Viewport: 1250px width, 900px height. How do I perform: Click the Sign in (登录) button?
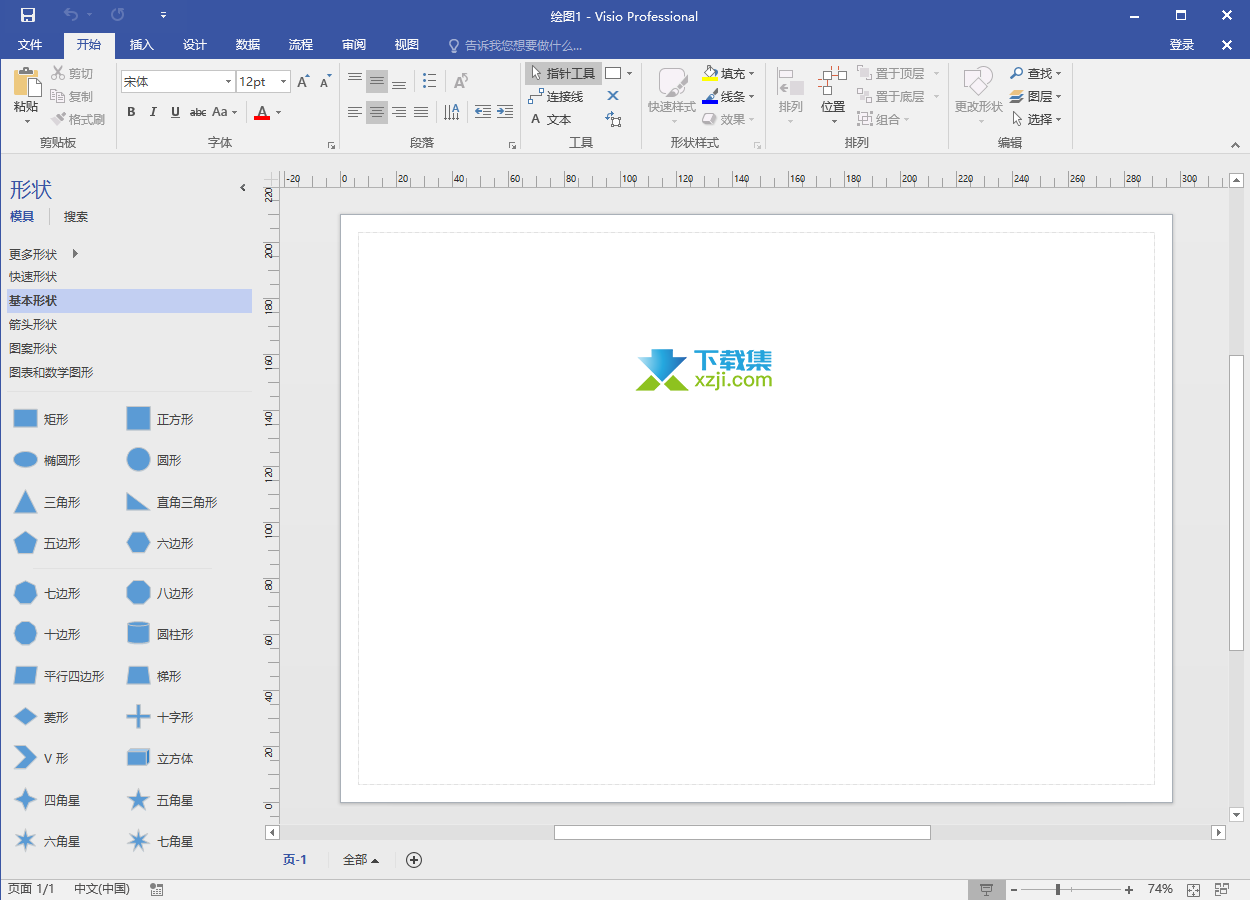(x=1182, y=45)
